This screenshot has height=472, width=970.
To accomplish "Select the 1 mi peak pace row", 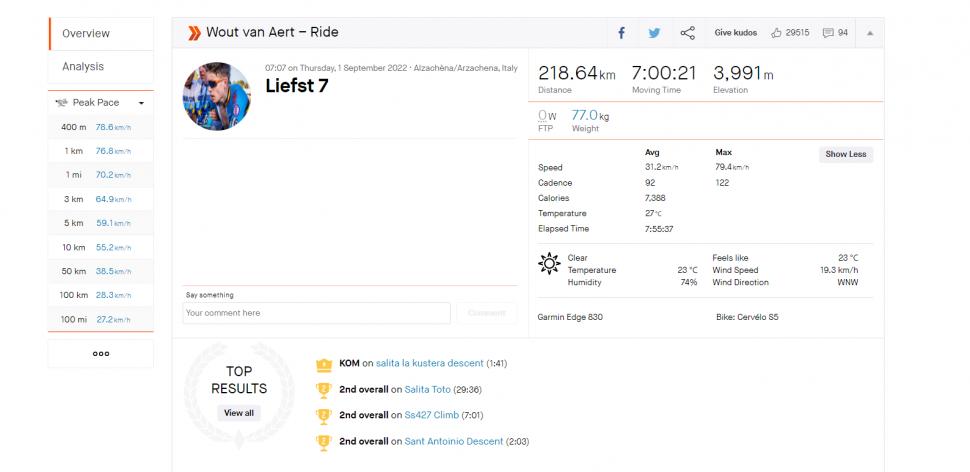I will pyautogui.click(x=101, y=175).
